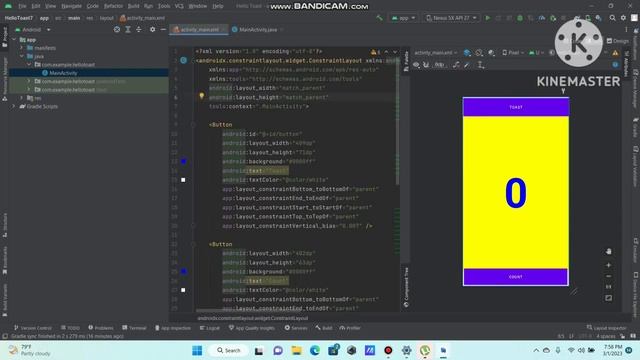Expand Gradle Scripts node
640x360 pixels.
(13, 106)
